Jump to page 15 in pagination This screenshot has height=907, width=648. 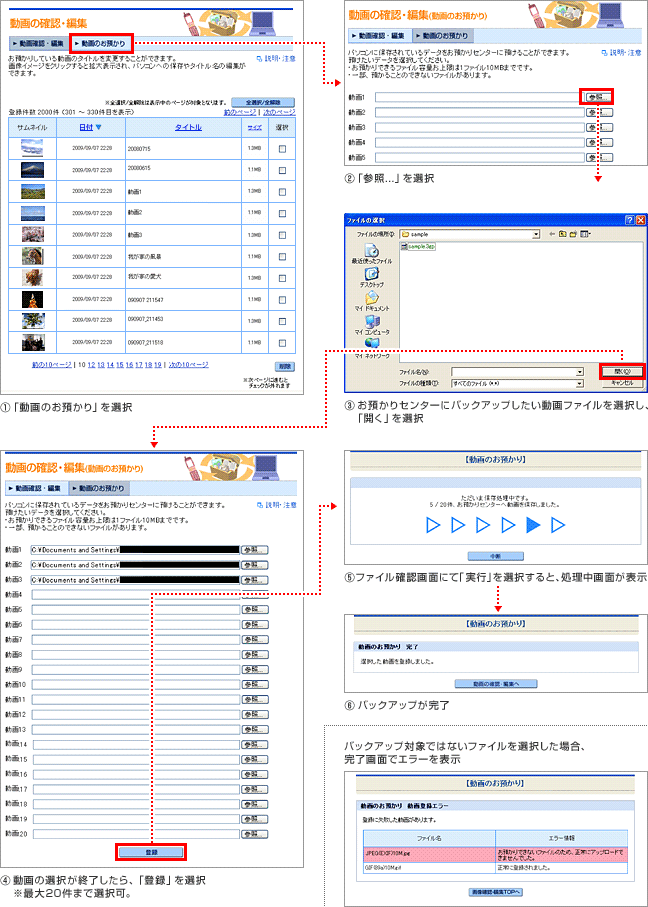click(x=120, y=365)
